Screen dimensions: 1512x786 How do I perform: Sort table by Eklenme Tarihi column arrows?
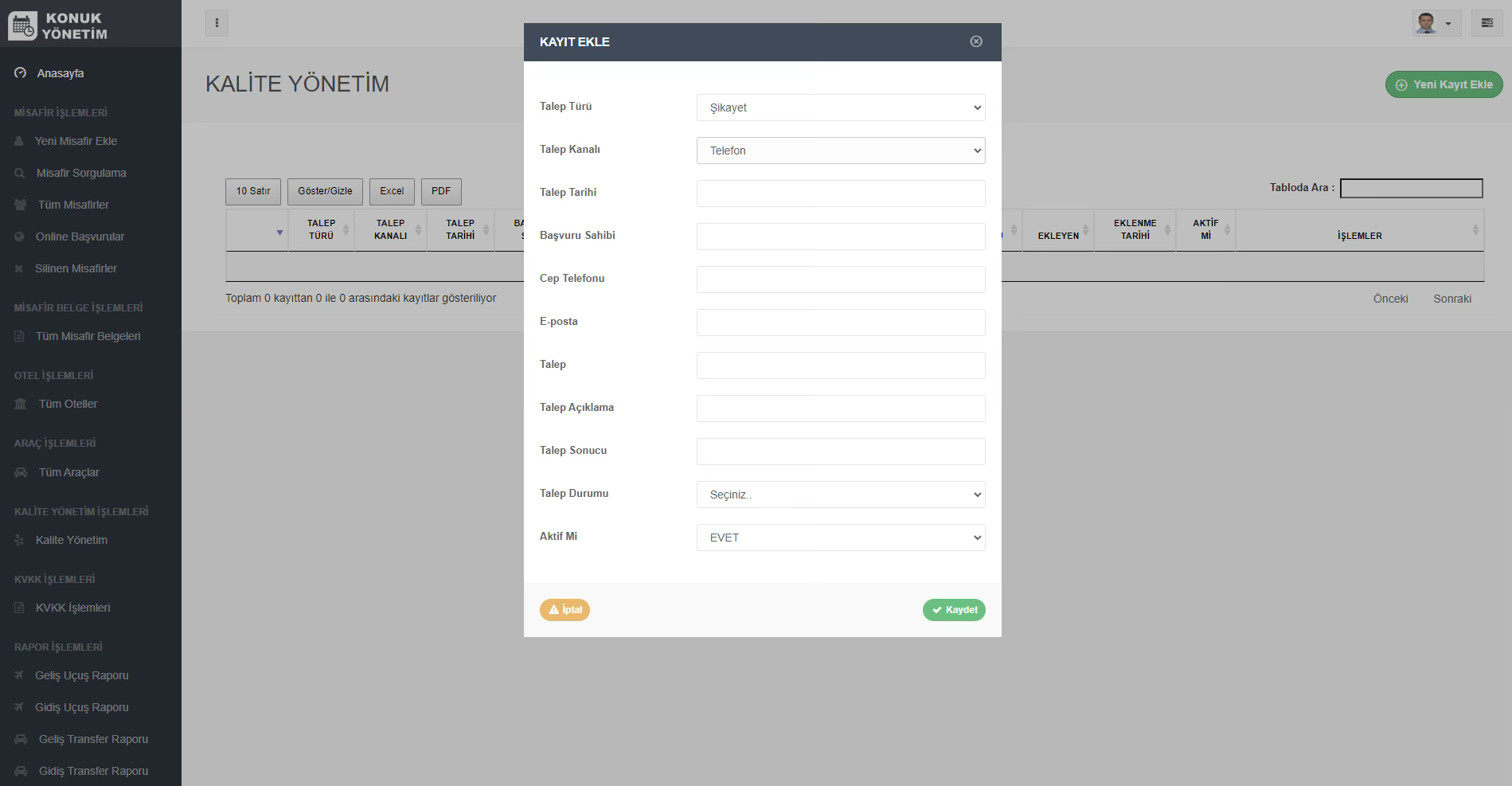pos(1167,230)
